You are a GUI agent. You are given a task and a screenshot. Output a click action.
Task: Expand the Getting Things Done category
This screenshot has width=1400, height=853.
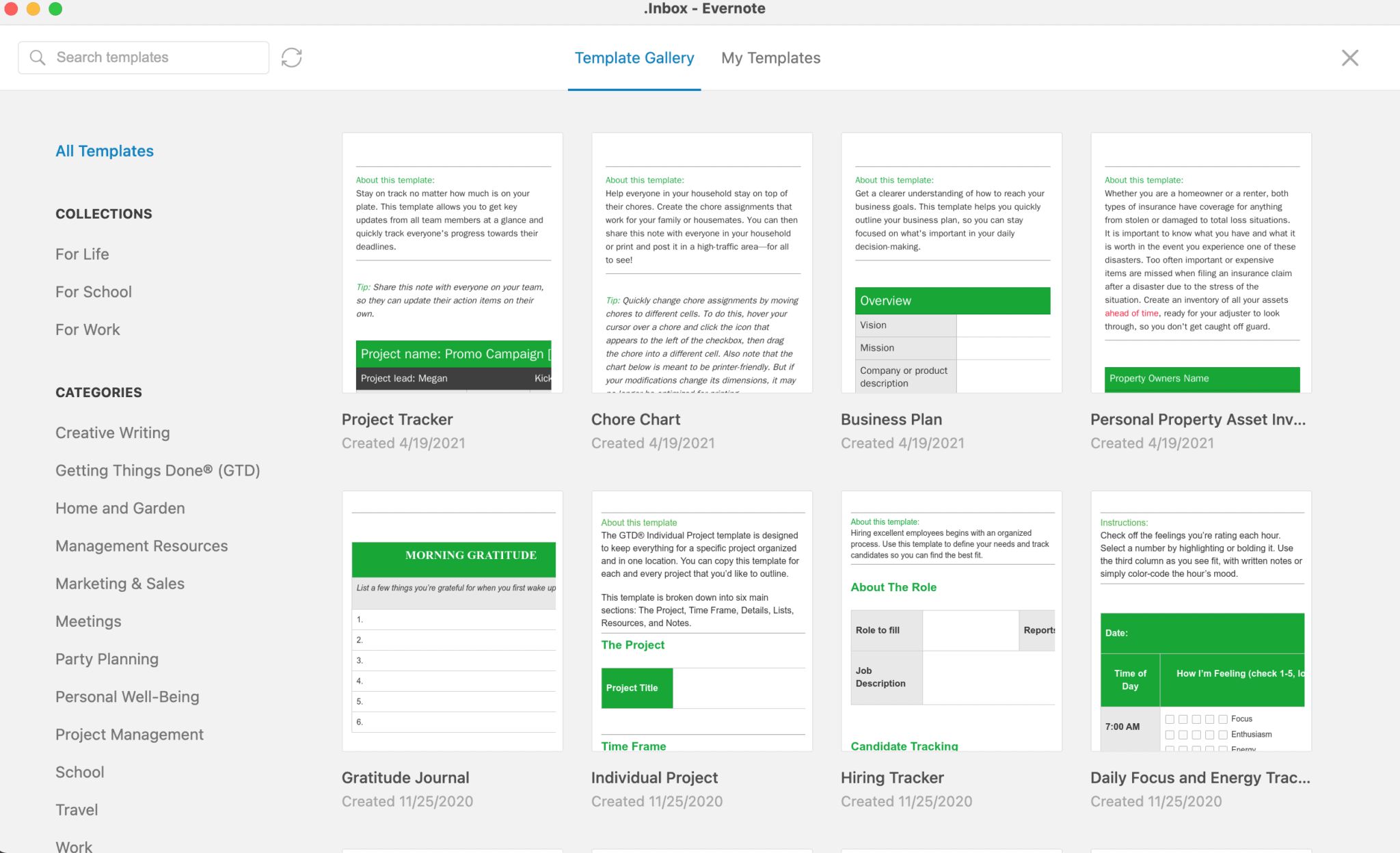coord(158,469)
